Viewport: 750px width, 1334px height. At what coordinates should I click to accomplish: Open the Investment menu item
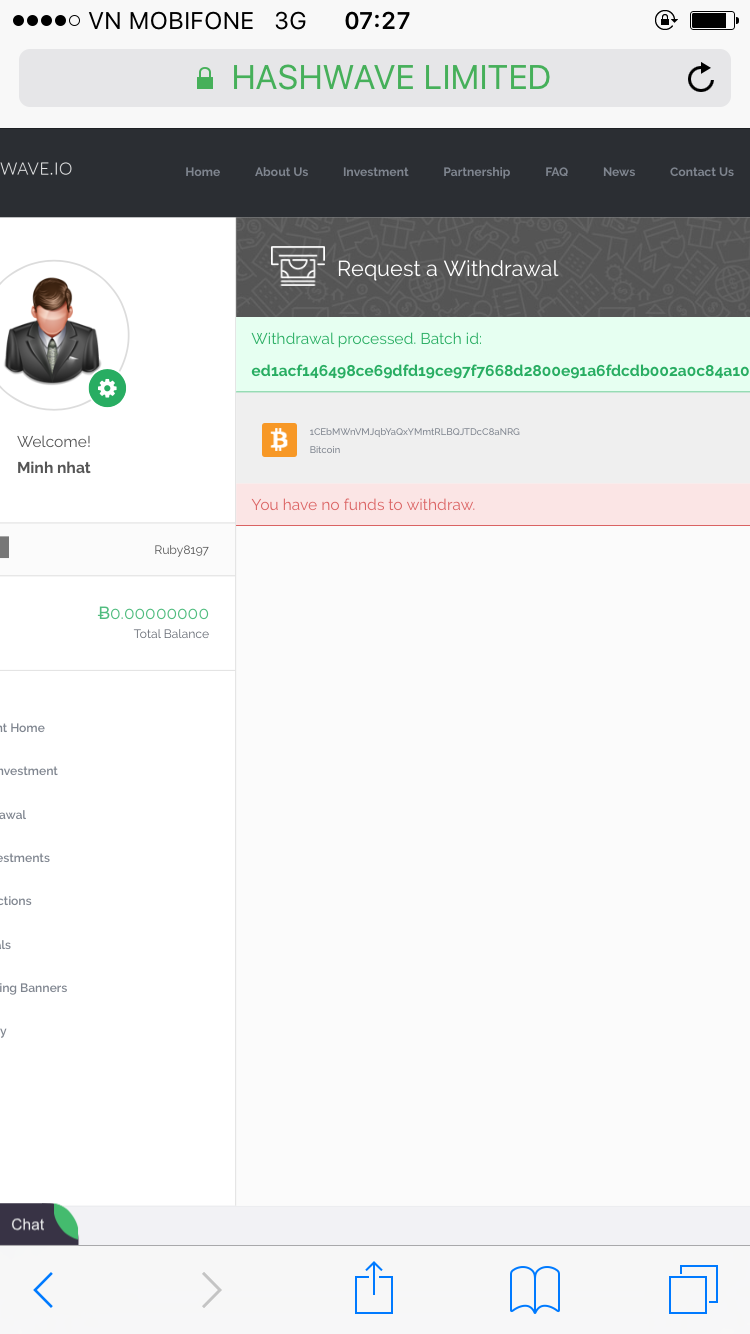pyautogui.click(x=375, y=172)
